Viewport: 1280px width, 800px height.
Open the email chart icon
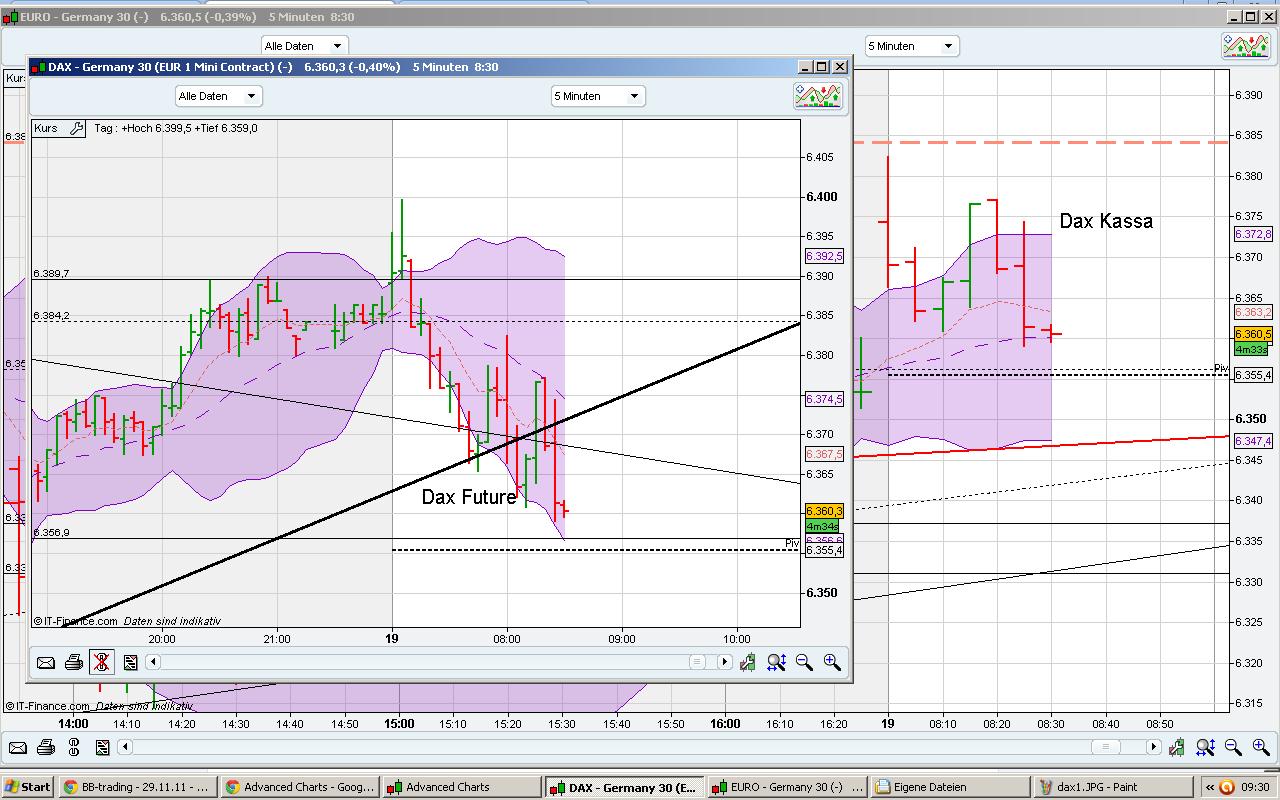pyautogui.click(x=46, y=662)
